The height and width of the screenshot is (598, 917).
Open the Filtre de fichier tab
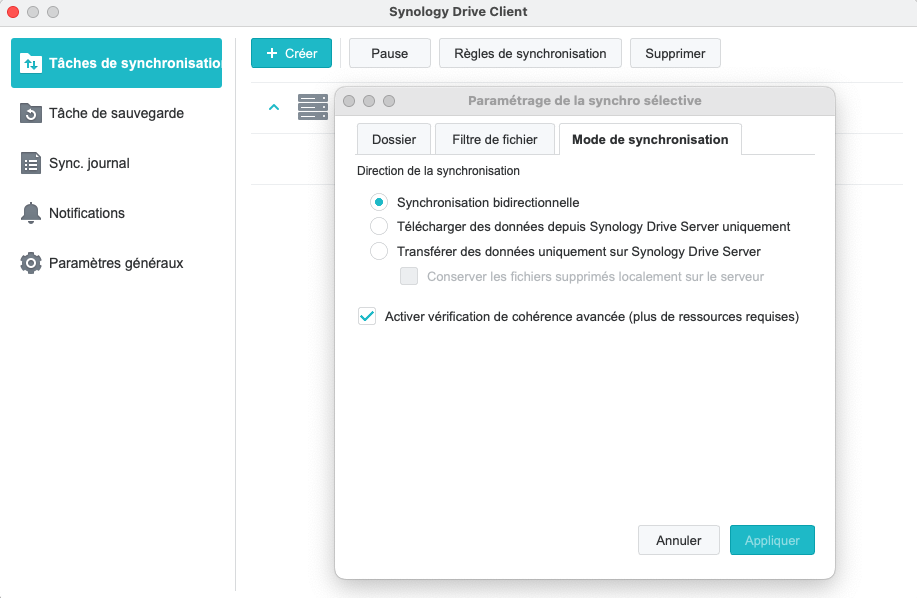click(x=494, y=140)
